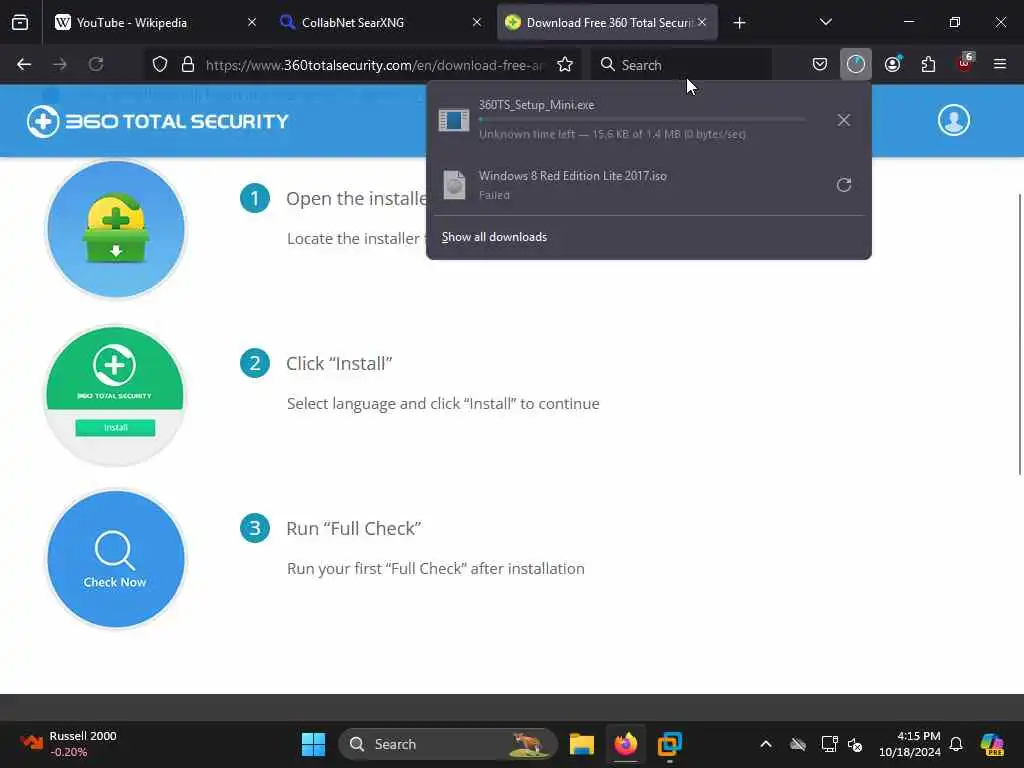Click the green installer box illustration
This screenshot has height=768, width=1024.
click(116, 229)
